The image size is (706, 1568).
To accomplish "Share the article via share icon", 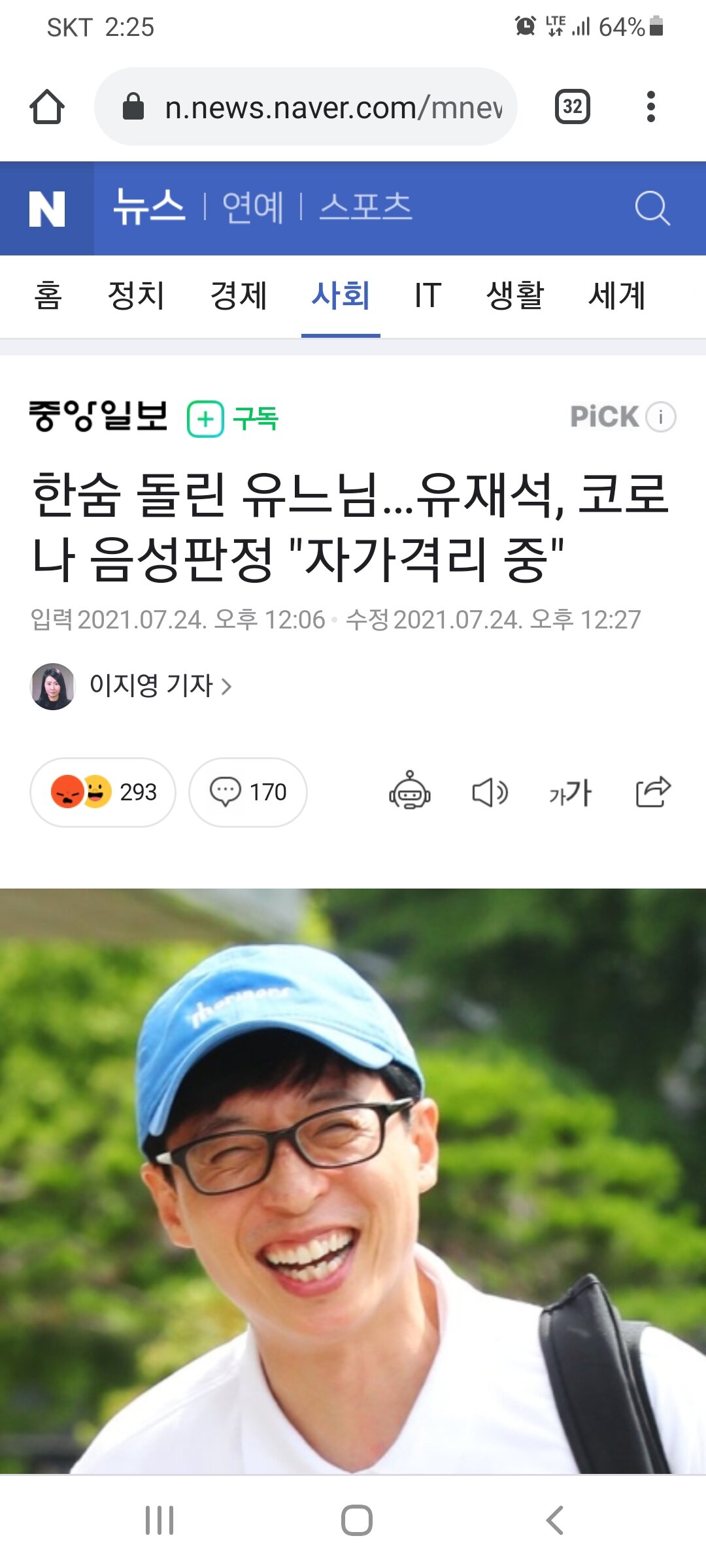I will point(653,792).
